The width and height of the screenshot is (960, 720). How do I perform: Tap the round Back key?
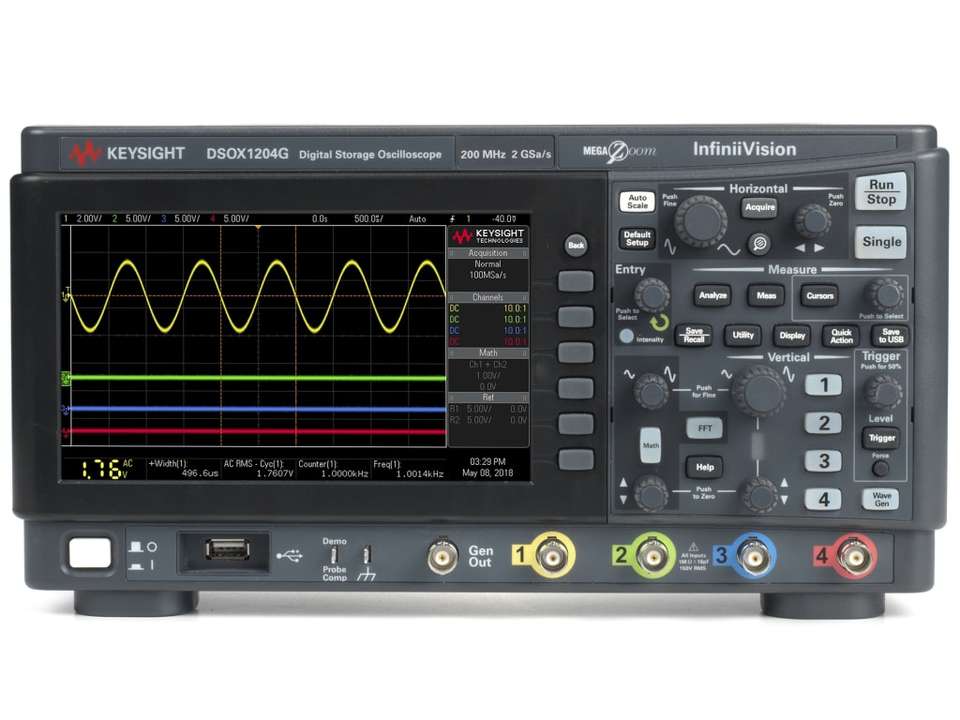point(576,246)
